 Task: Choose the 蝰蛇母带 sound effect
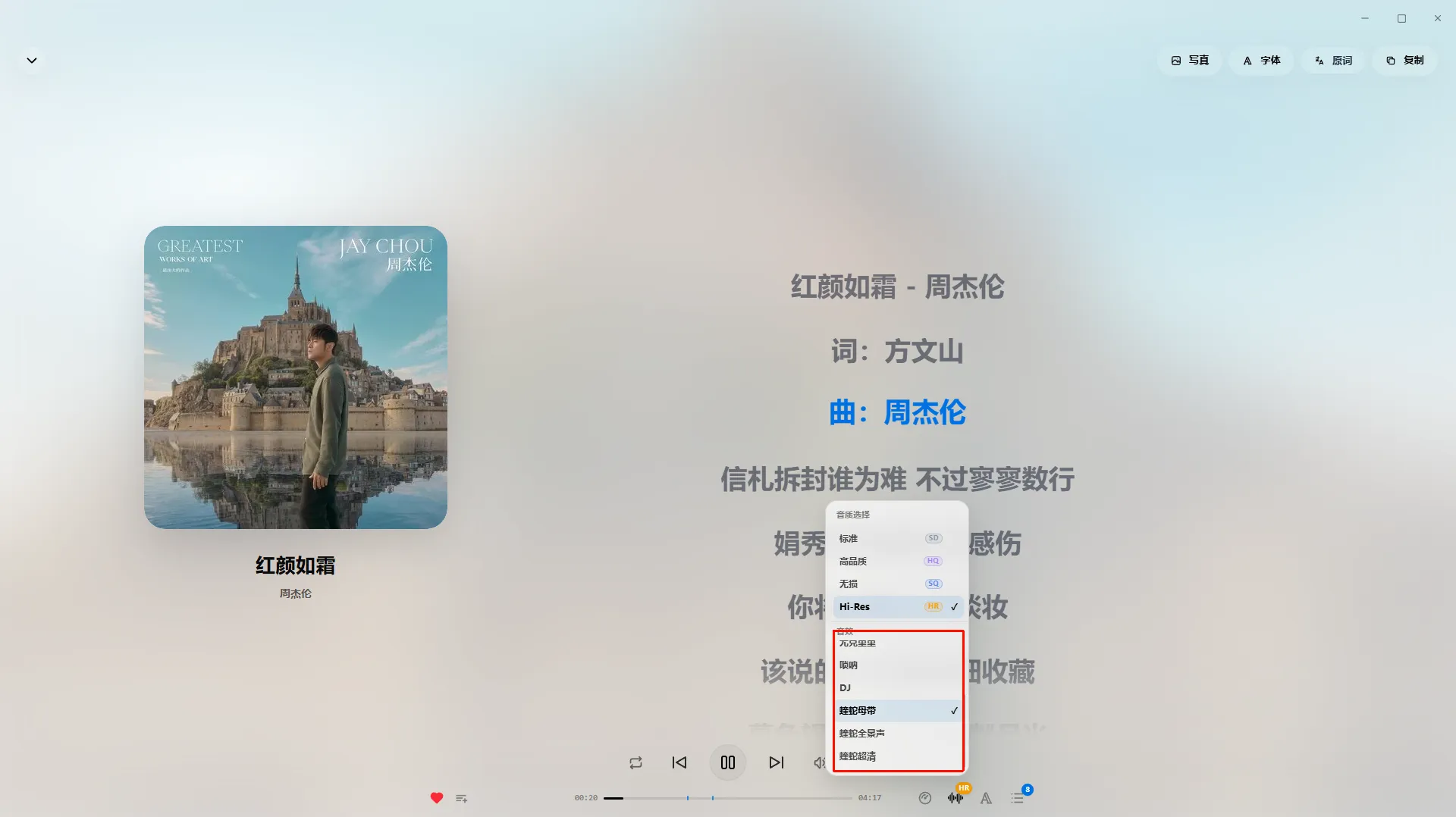[898, 711]
